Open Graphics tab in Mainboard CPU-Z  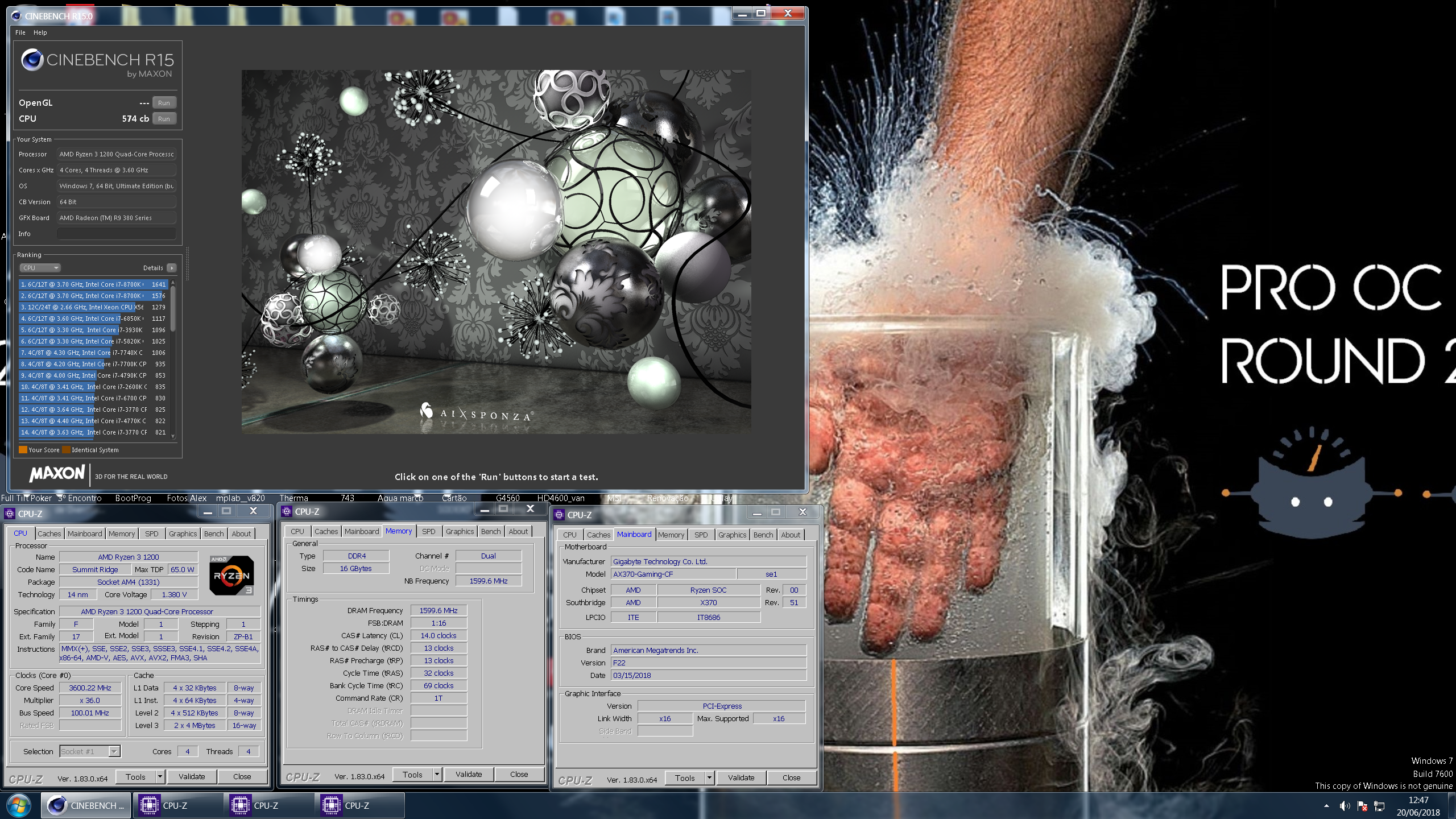coord(732,535)
